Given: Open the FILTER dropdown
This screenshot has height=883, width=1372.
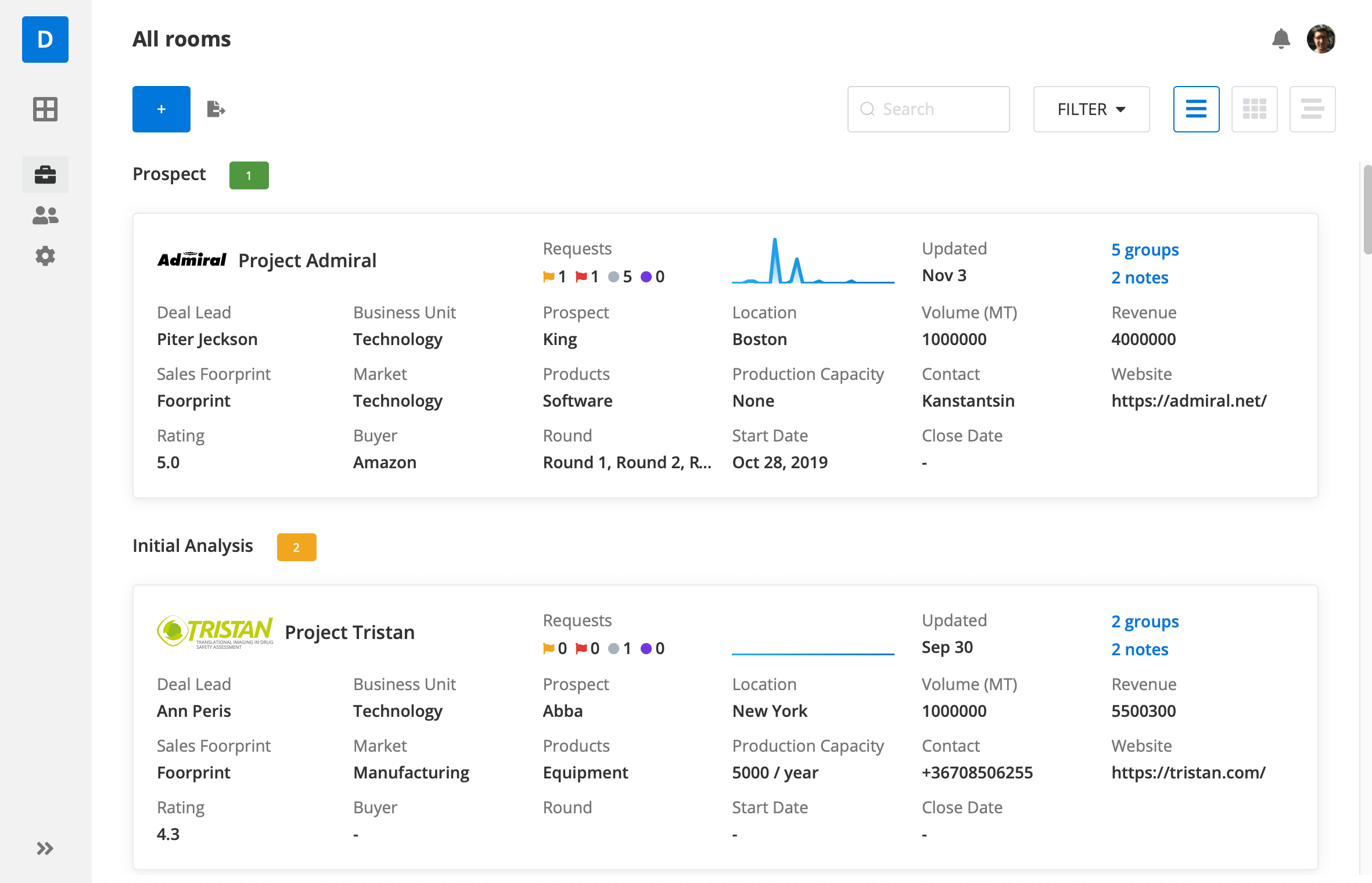Looking at the screenshot, I should coord(1091,109).
